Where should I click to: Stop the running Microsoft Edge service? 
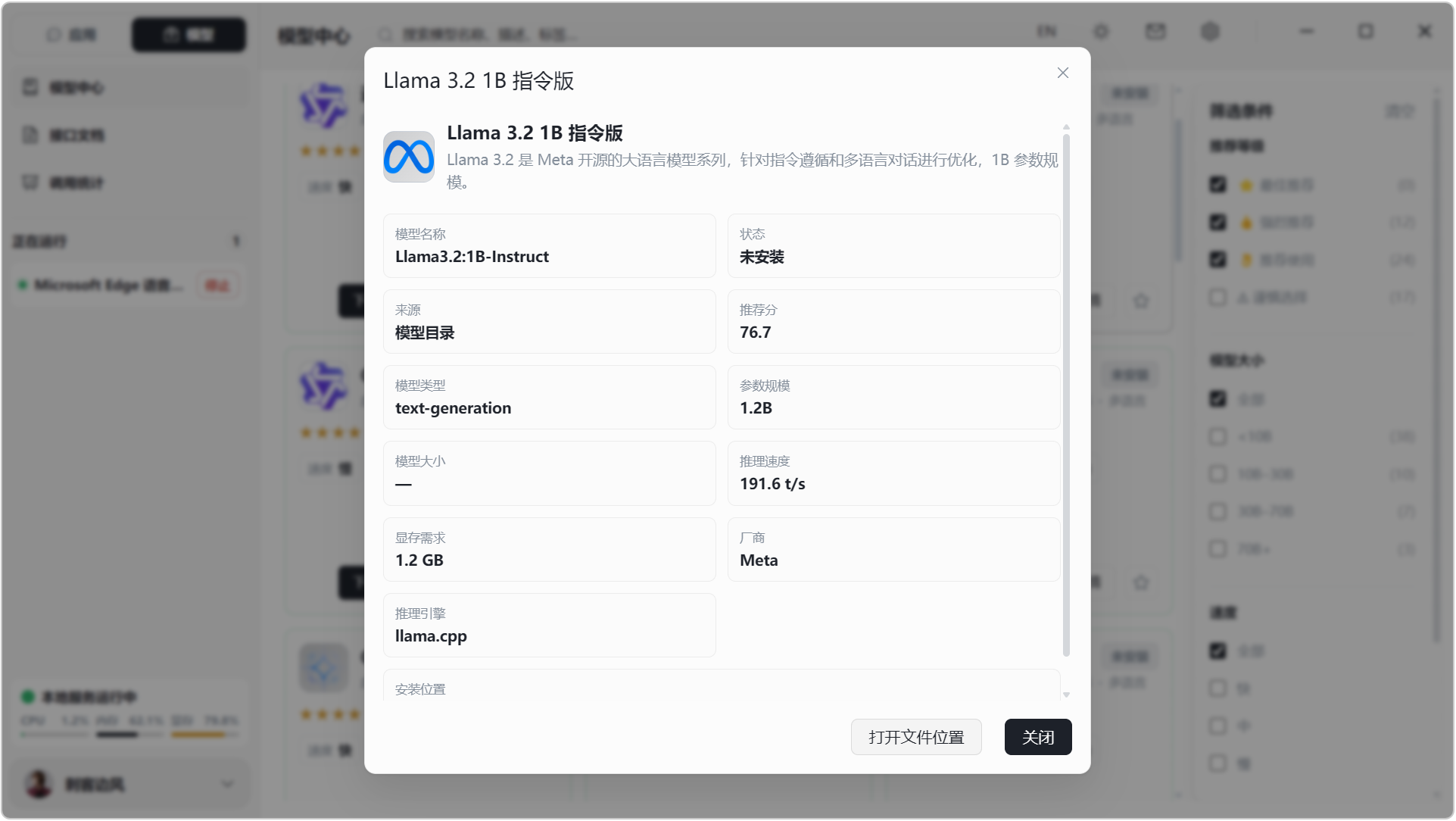pyautogui.click(x=218, y=286)
